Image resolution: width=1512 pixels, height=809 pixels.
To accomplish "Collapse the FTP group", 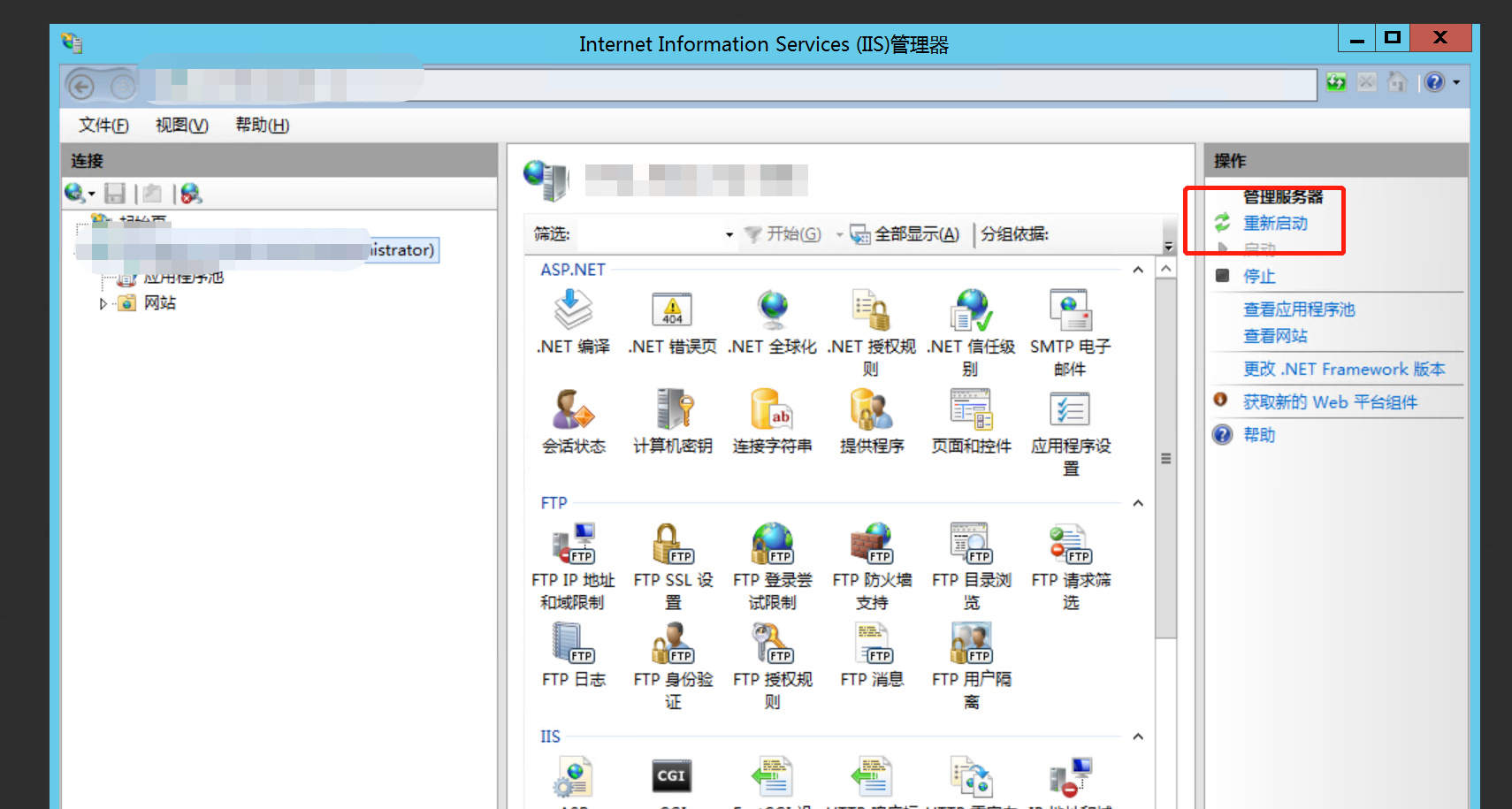I will pyautogui.click(x=1138, y=503).
